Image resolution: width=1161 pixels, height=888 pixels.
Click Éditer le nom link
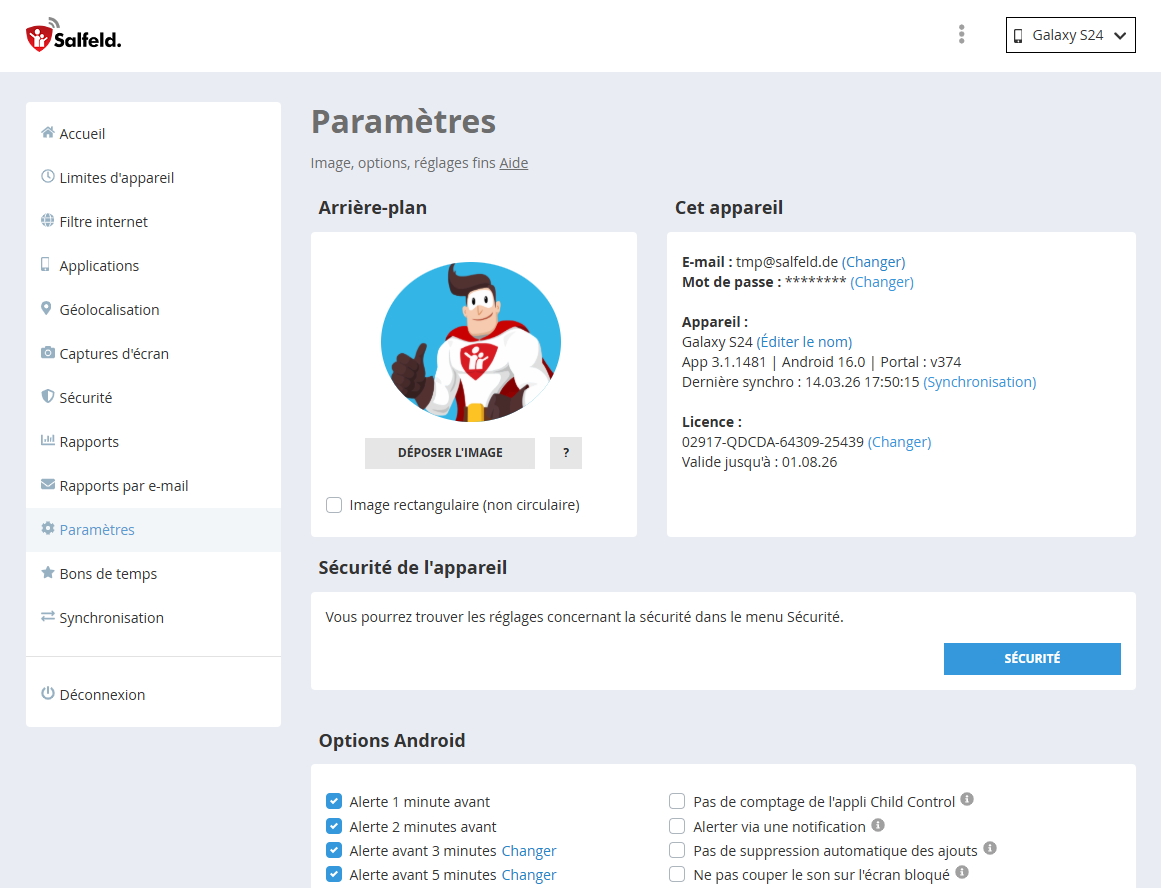tap(804, 342)
